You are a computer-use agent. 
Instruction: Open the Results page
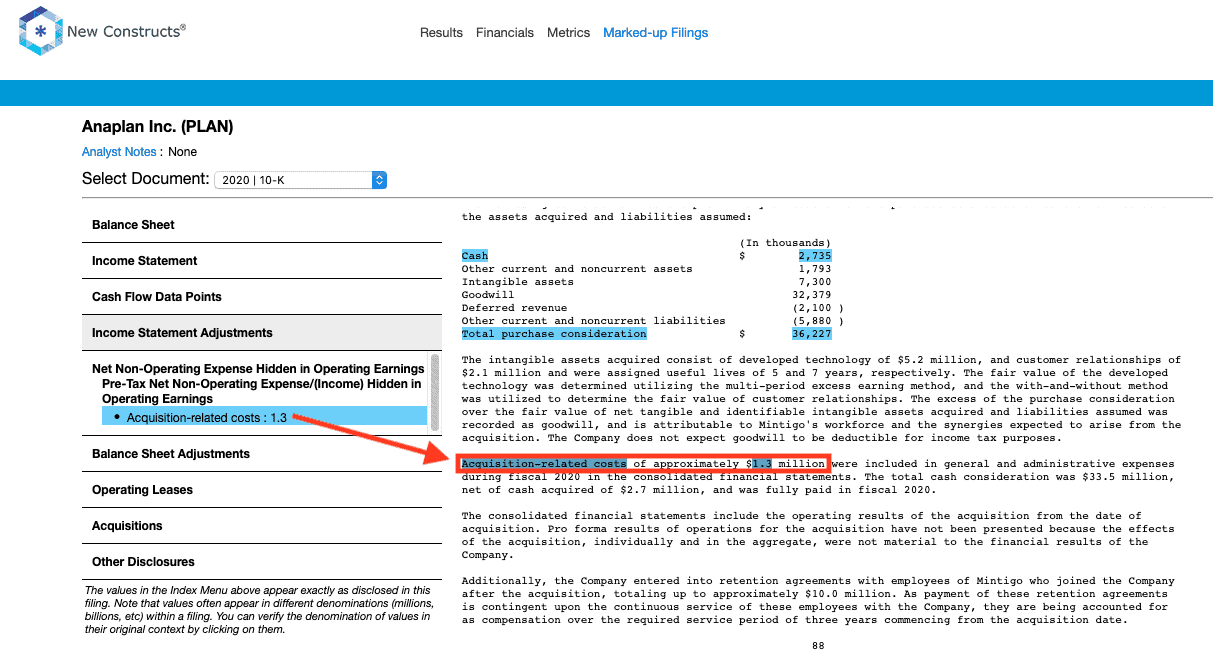click(x=441, y=33)
